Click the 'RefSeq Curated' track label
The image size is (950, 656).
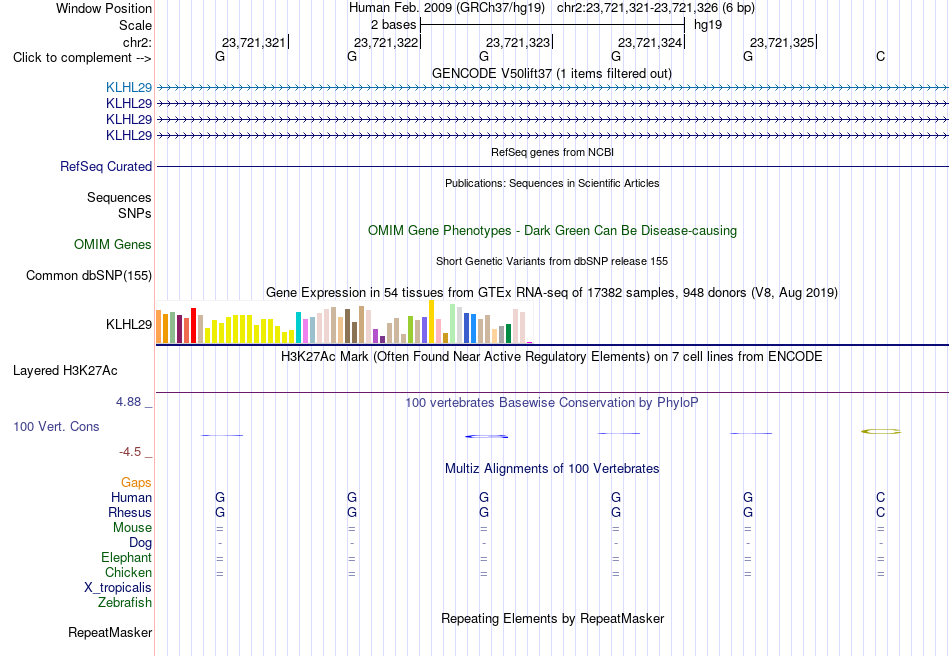click(105, 167)
